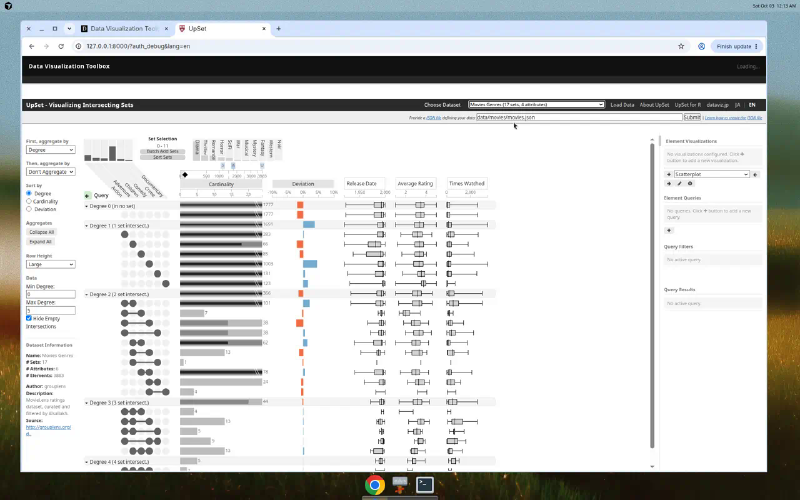Click the vertical scrollbar of the main view
800x500 pixels.
tap(652, 296)
